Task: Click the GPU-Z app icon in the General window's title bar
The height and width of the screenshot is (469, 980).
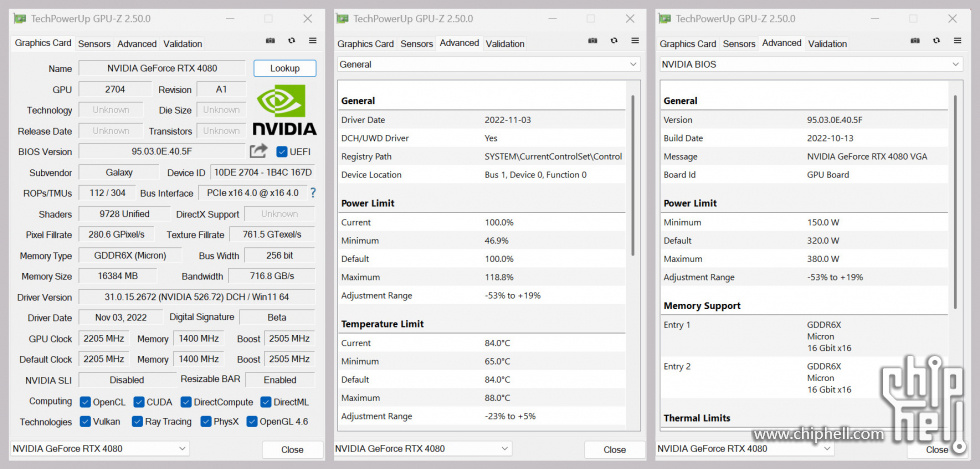Action: pyautogui.click(x=342, y=19)
